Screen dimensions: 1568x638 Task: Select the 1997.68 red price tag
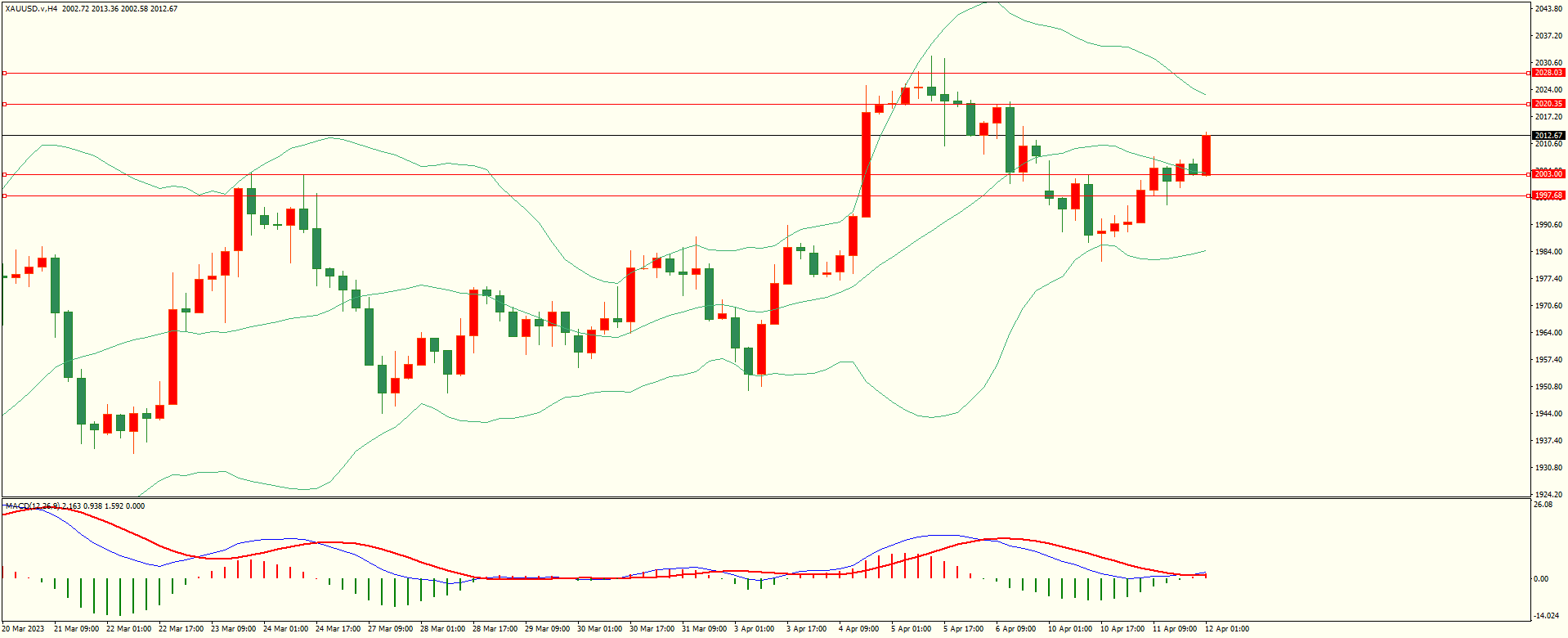1548,195
